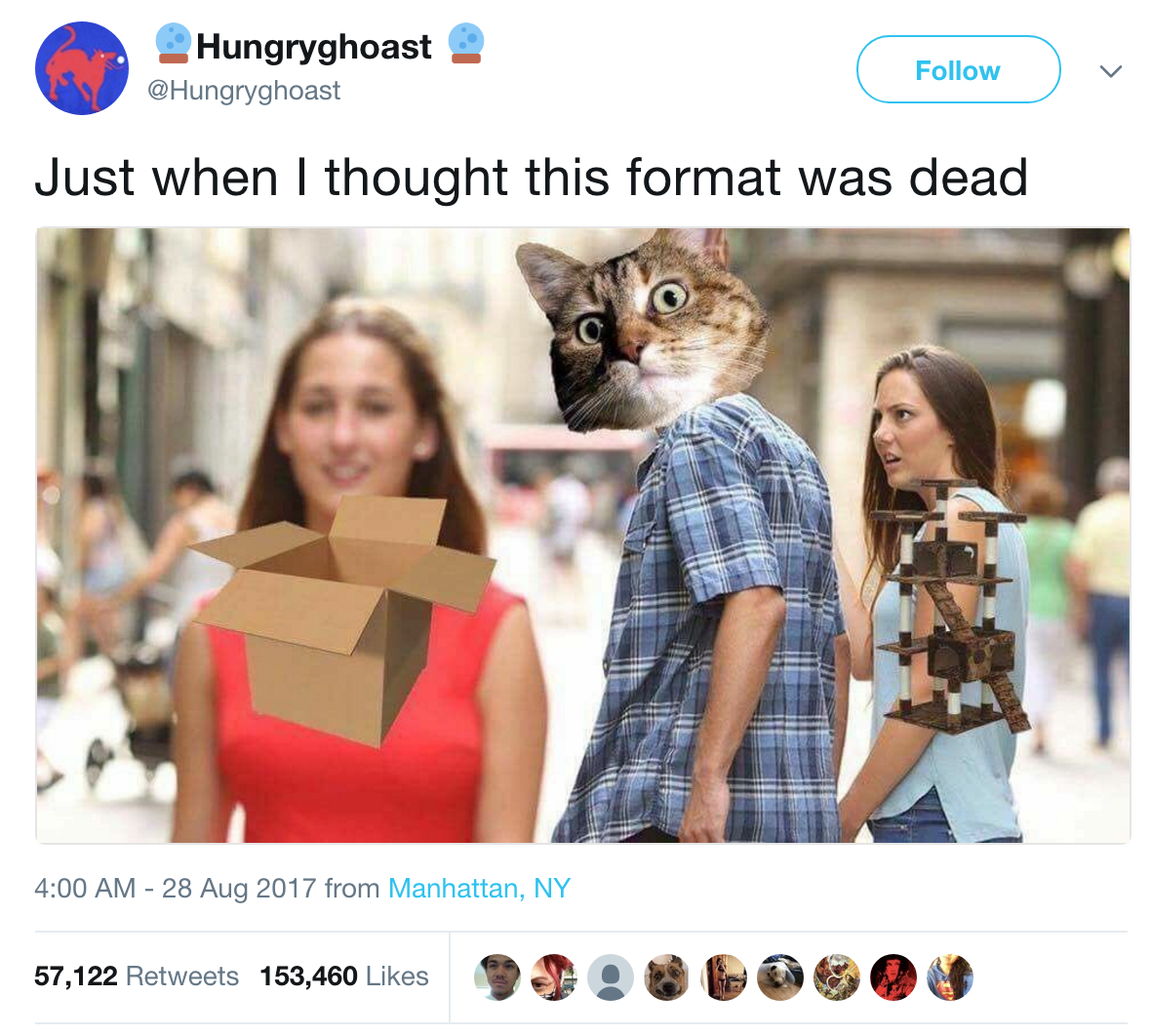View the 153,460 Likes list

point(343,976)
